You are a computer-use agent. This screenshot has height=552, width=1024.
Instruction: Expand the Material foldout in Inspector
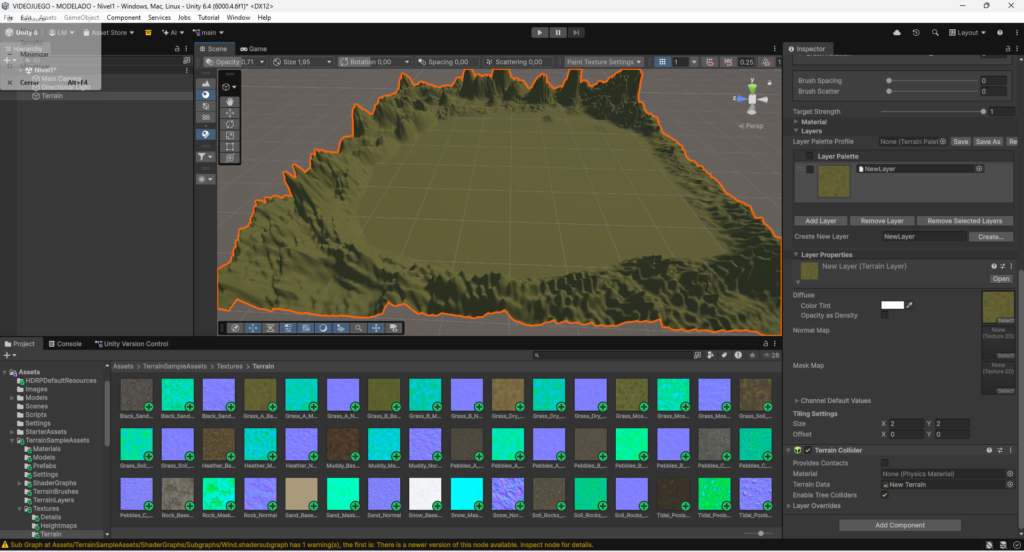(x=795, y=122)
